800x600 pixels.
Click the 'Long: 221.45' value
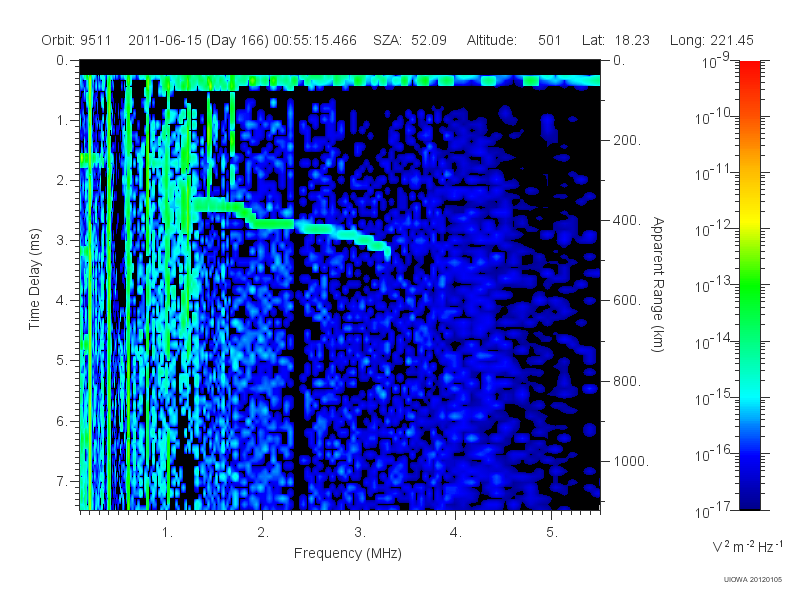click(711, 40)
